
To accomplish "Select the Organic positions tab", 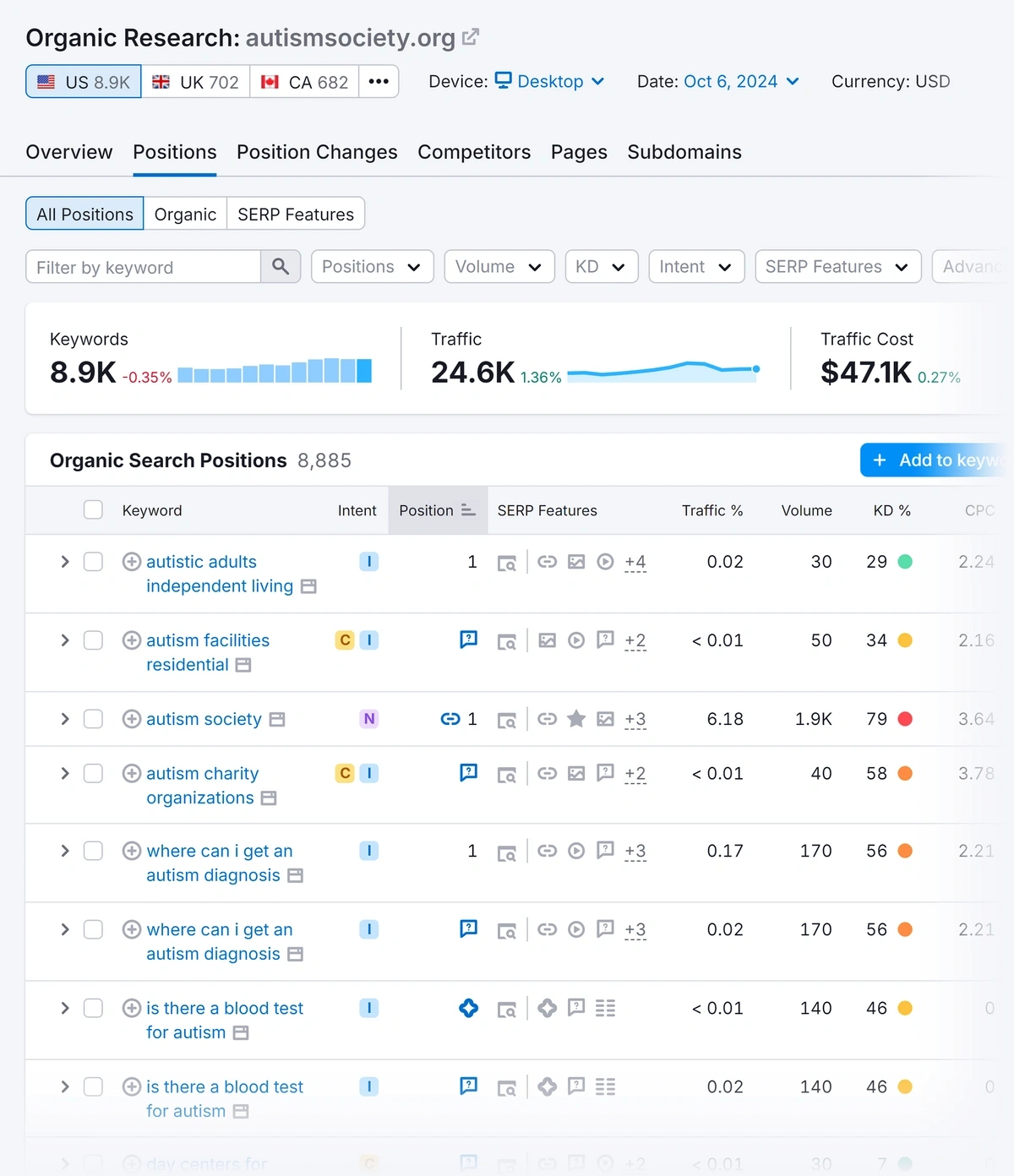I will click(185, 214).
